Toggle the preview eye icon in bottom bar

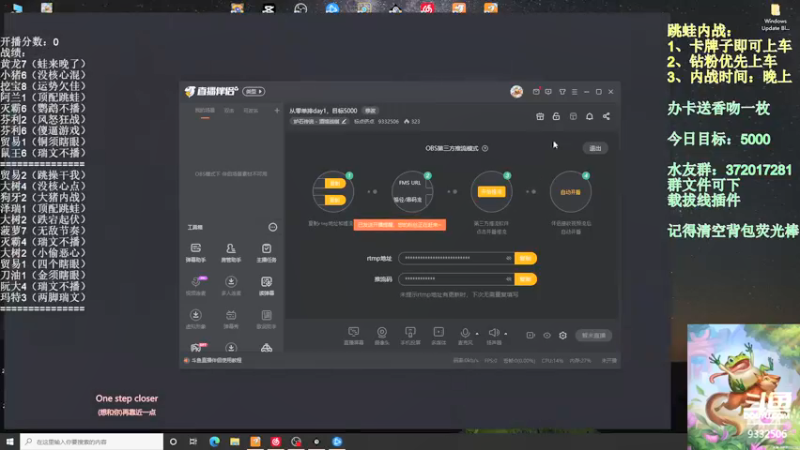pos(547,335)
